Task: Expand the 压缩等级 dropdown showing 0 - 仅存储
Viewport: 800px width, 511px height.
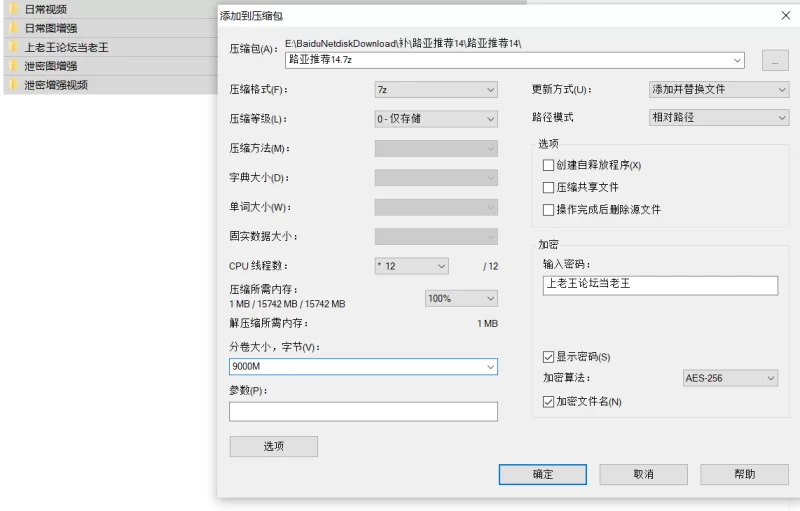Action: tap(436, 119)
